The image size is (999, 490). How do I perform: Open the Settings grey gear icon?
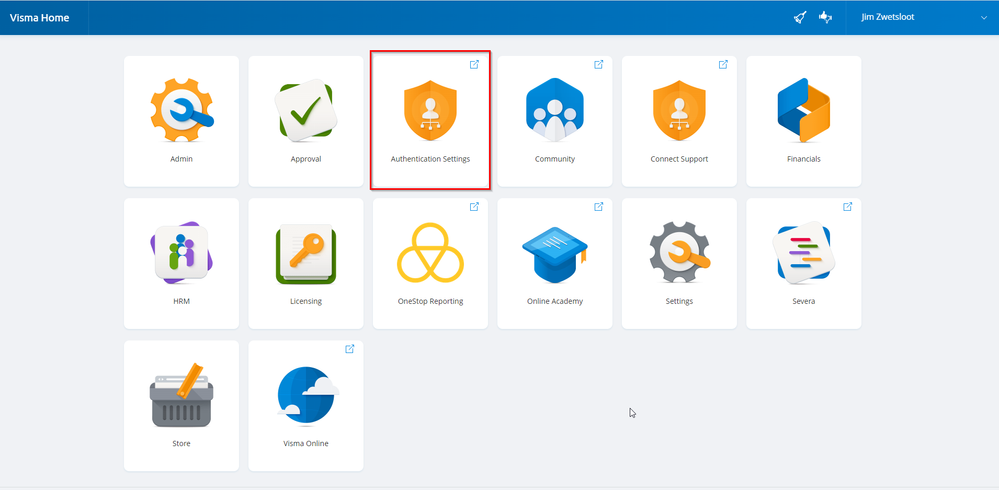tap(679, 253)
